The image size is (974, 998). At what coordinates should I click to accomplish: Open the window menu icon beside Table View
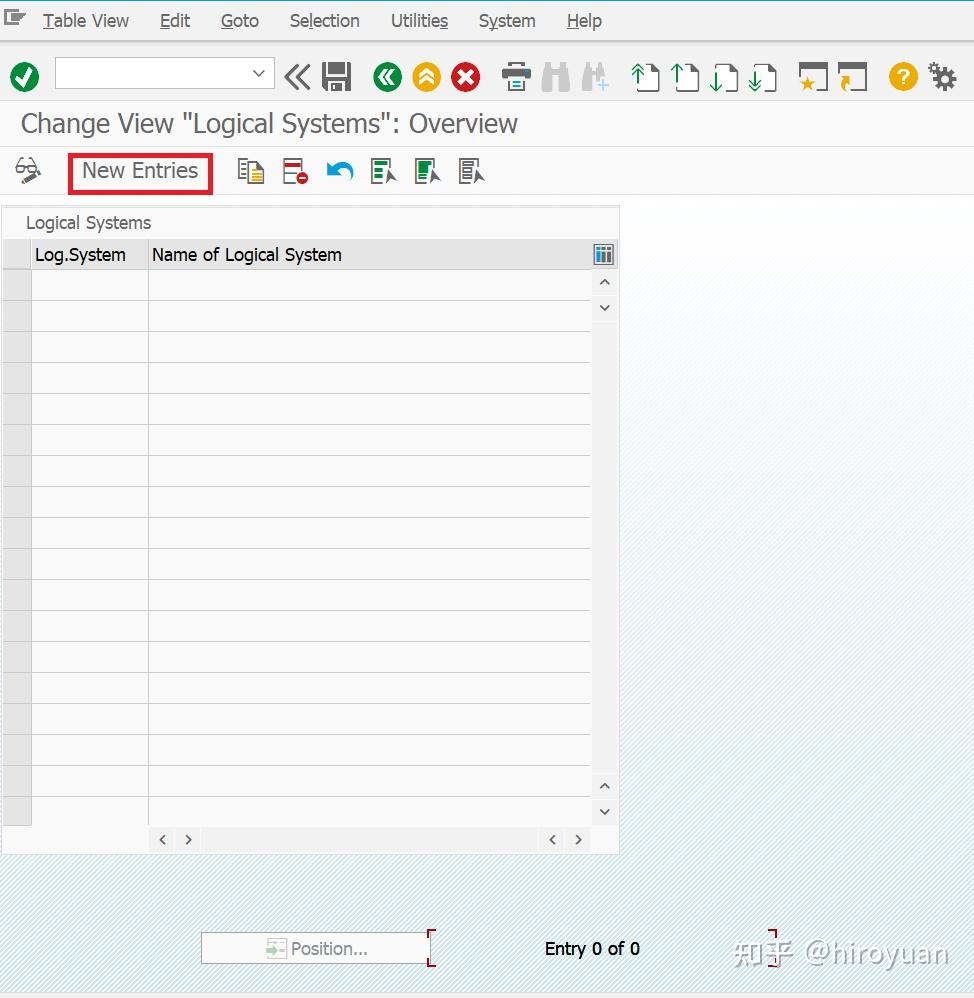pos(15,18)
